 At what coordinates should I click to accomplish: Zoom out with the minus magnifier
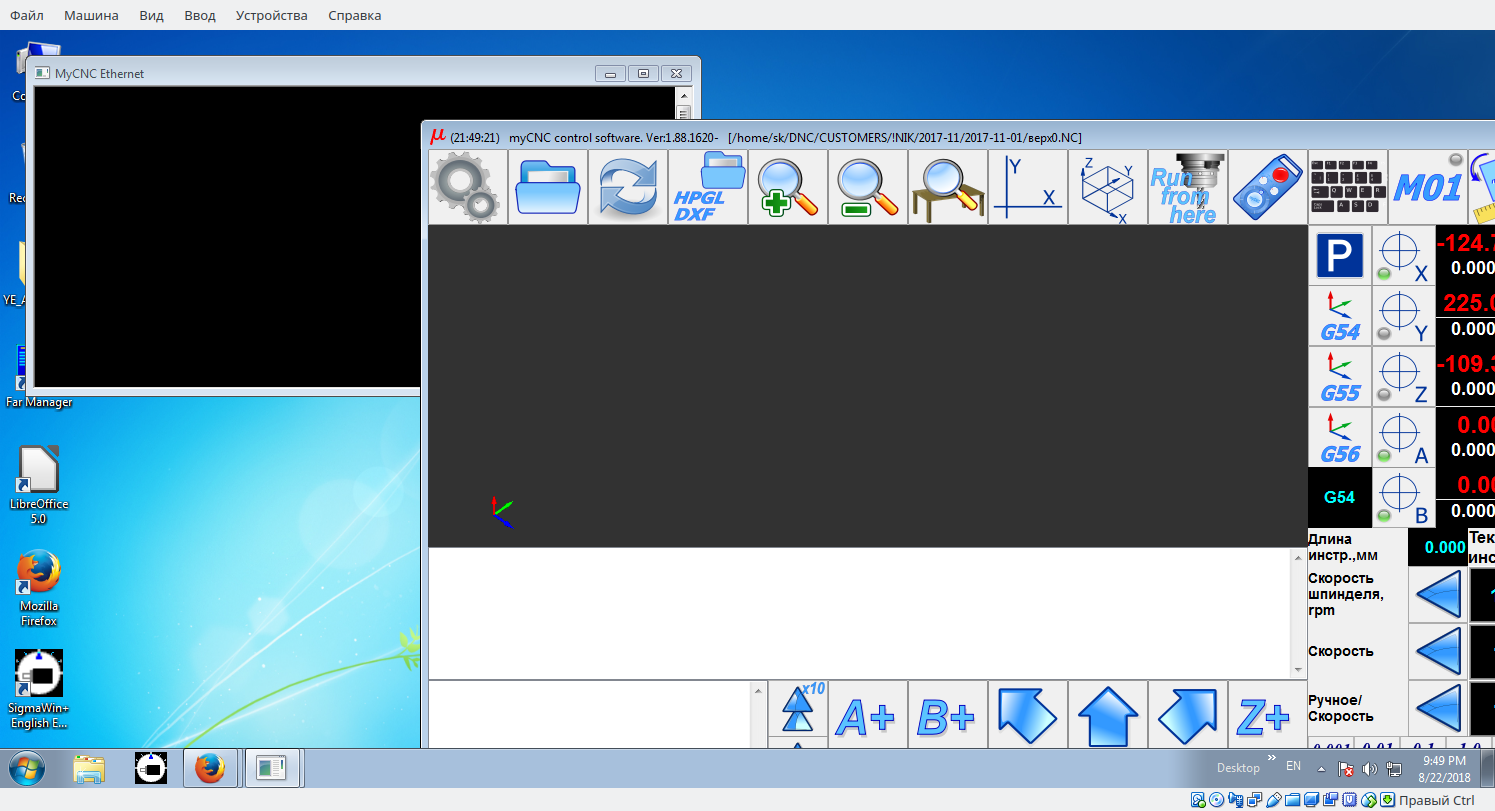pos(867,187)
